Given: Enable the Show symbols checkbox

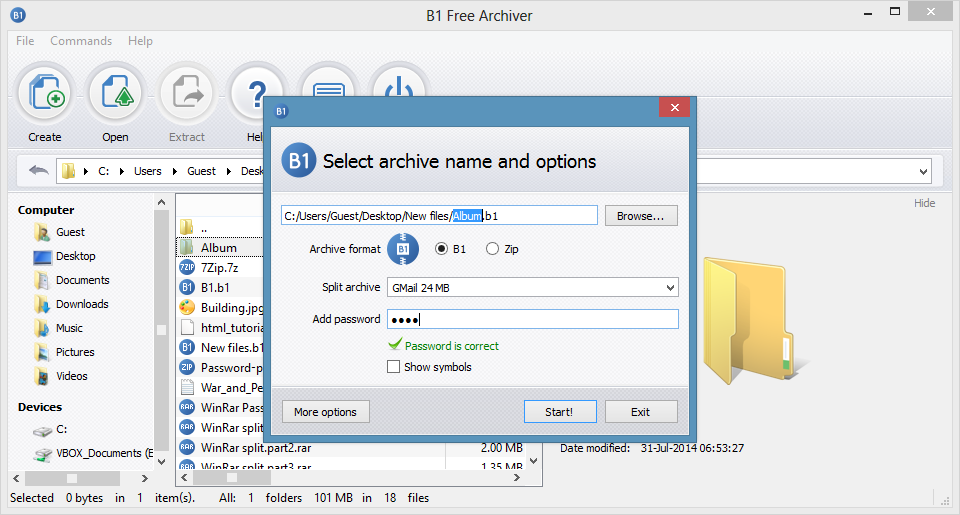Looking at the screenshot, I should [394, 367].
